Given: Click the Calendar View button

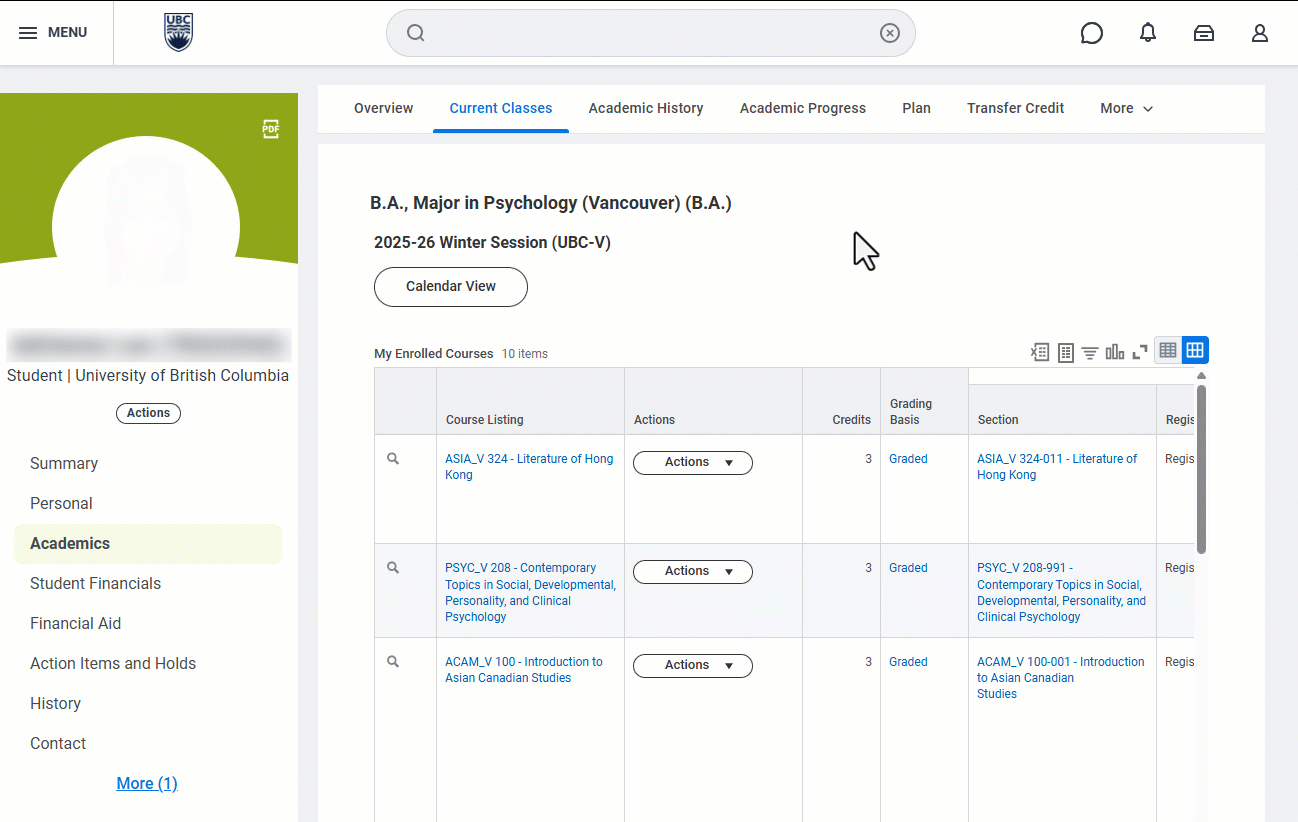Looking at the screenshot, I should click(x=451, y=287).
